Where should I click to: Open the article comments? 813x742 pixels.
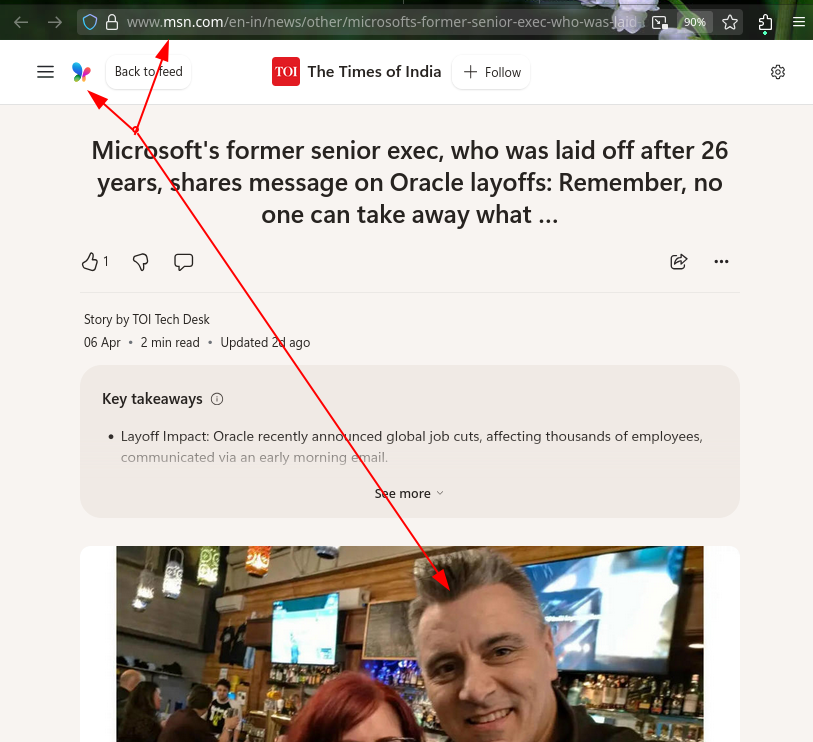pyautogui.click(x=183, y=261)
